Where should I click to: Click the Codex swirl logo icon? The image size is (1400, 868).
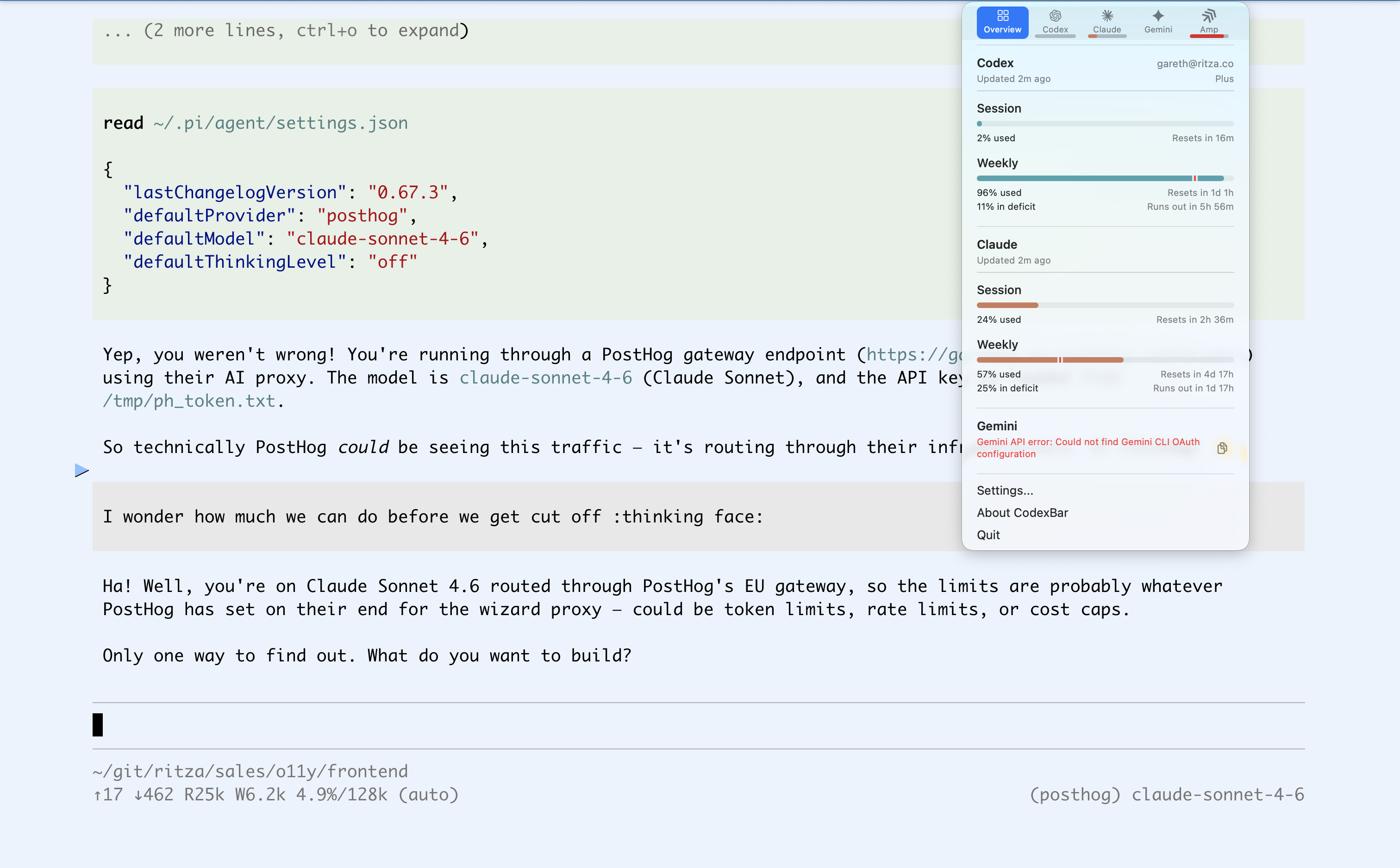coord(1055,15)
